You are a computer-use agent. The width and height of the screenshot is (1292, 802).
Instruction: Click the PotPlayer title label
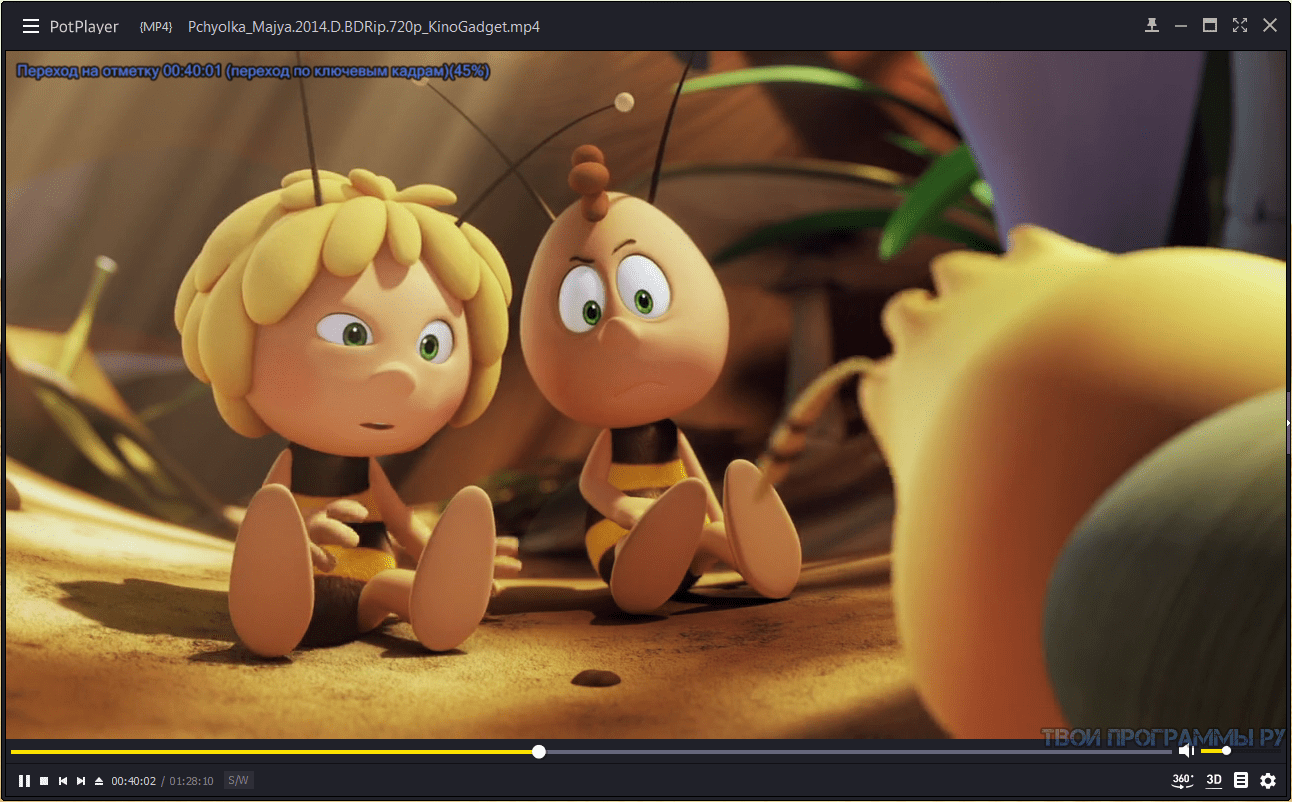click(x=84, y=27)
